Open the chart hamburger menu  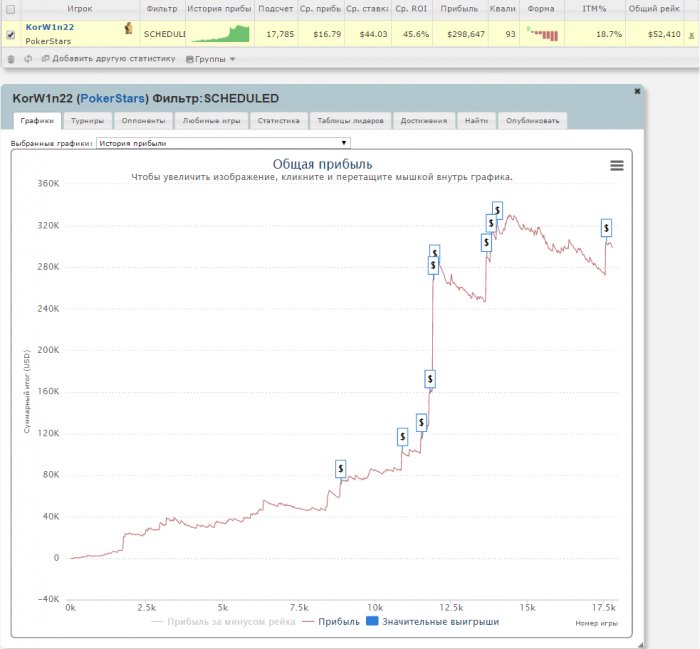tap(616, 166)
